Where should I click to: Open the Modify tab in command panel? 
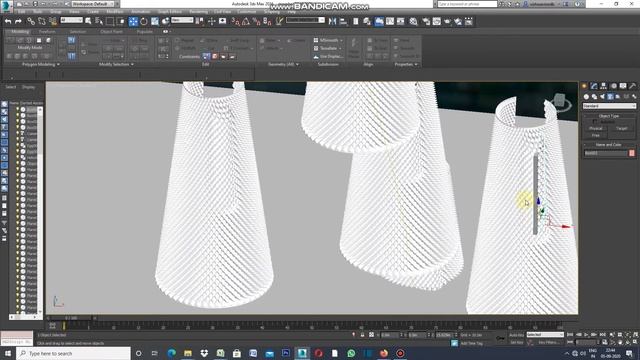(594, 86)
